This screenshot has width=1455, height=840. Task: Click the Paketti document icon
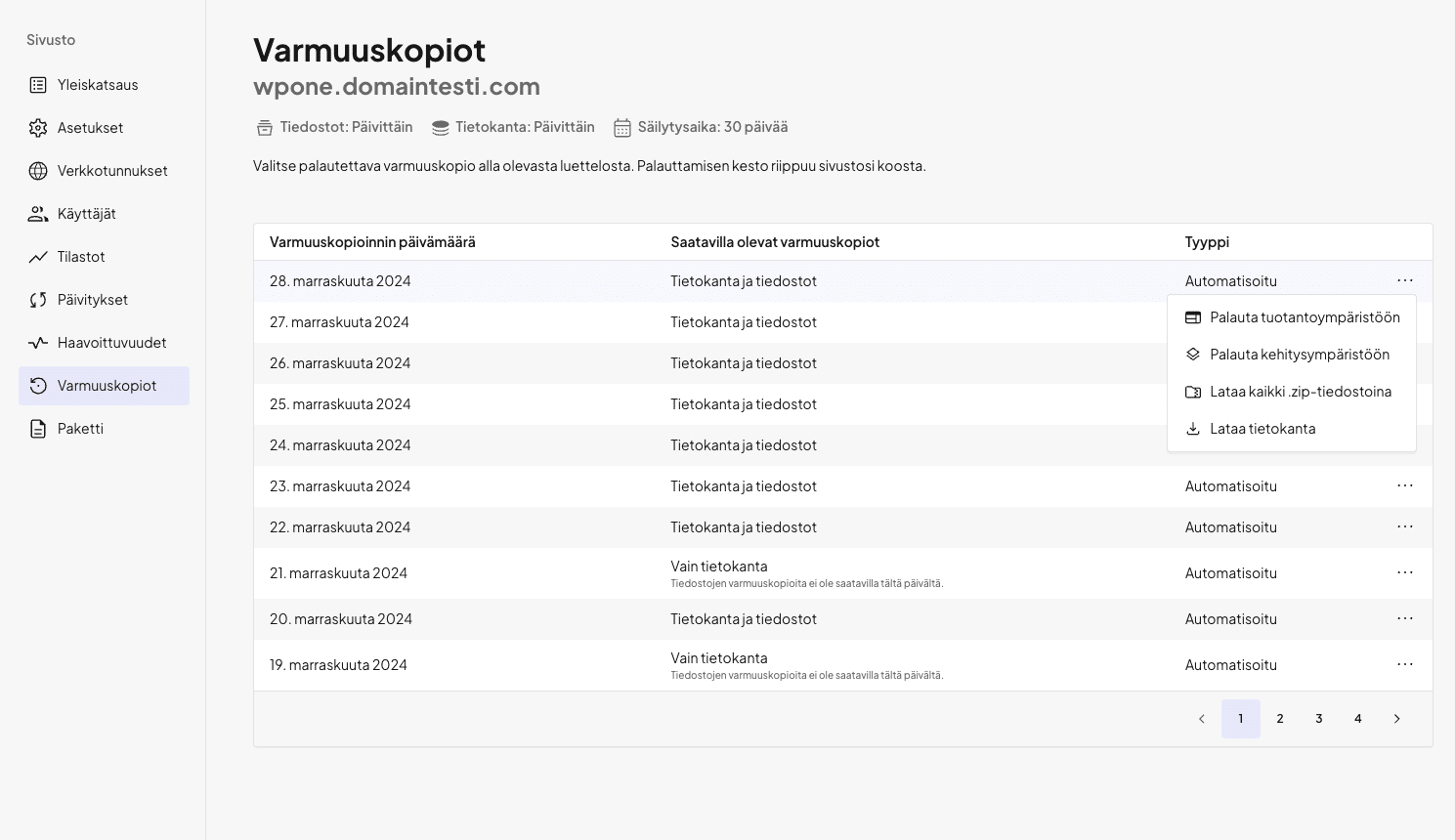click(x=38, y=429)
